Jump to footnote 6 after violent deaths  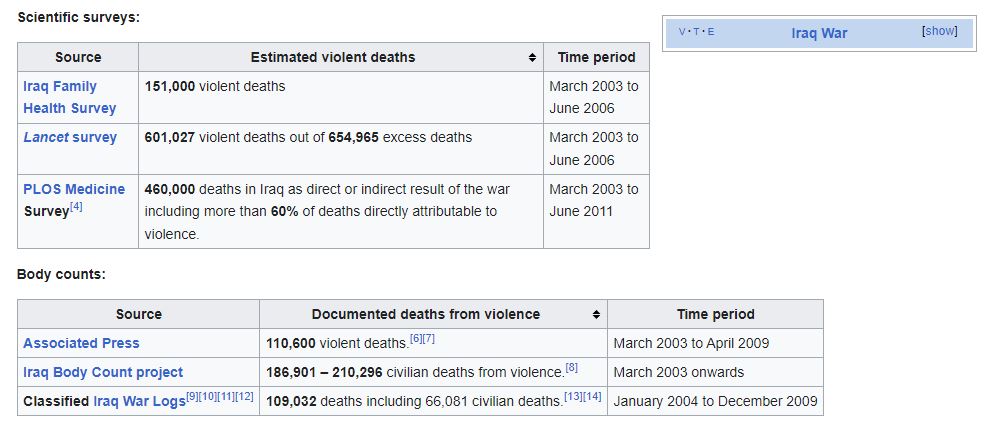click(416, 339)
